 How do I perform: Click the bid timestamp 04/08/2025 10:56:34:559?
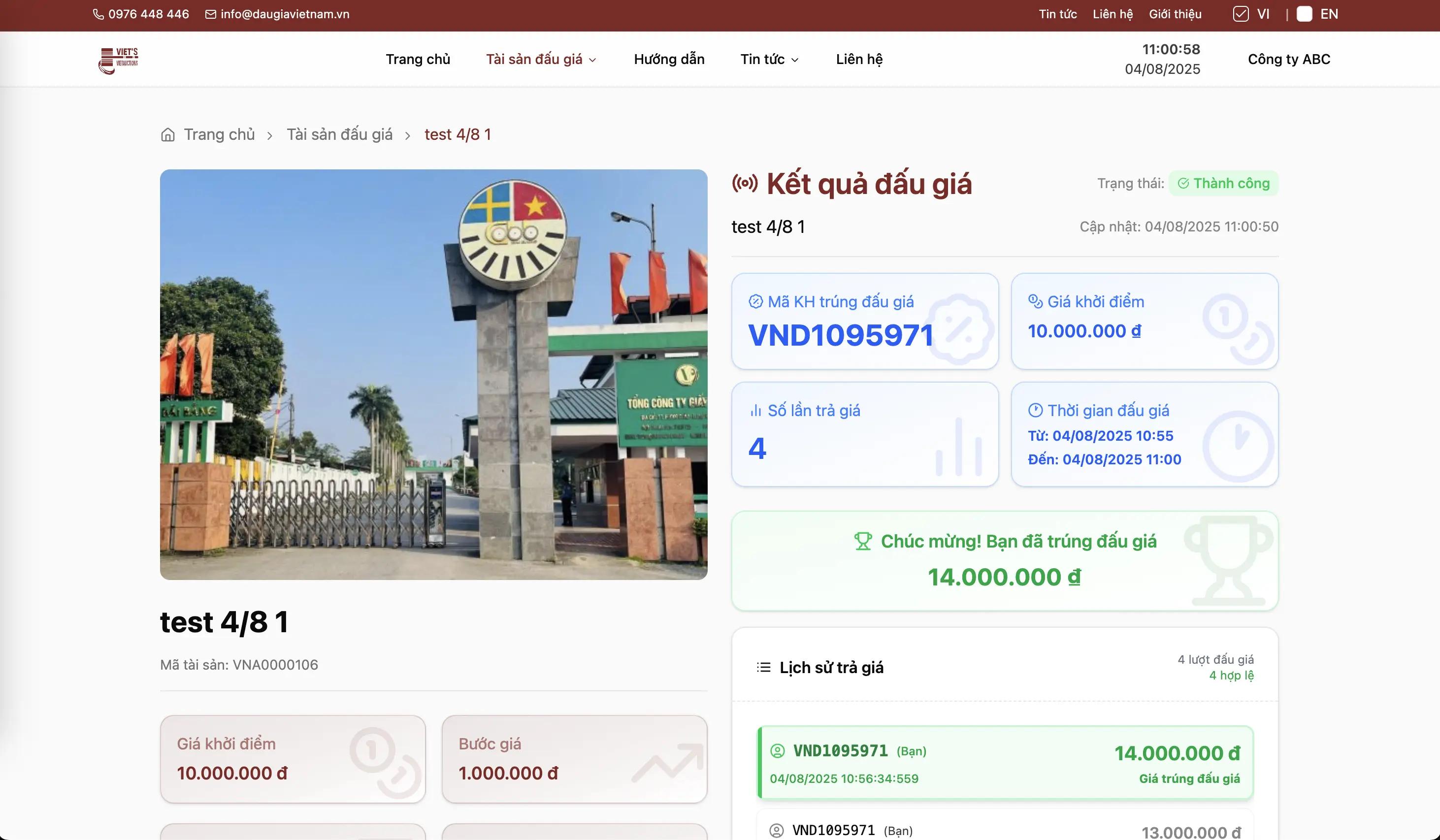(x=844, y=779)
